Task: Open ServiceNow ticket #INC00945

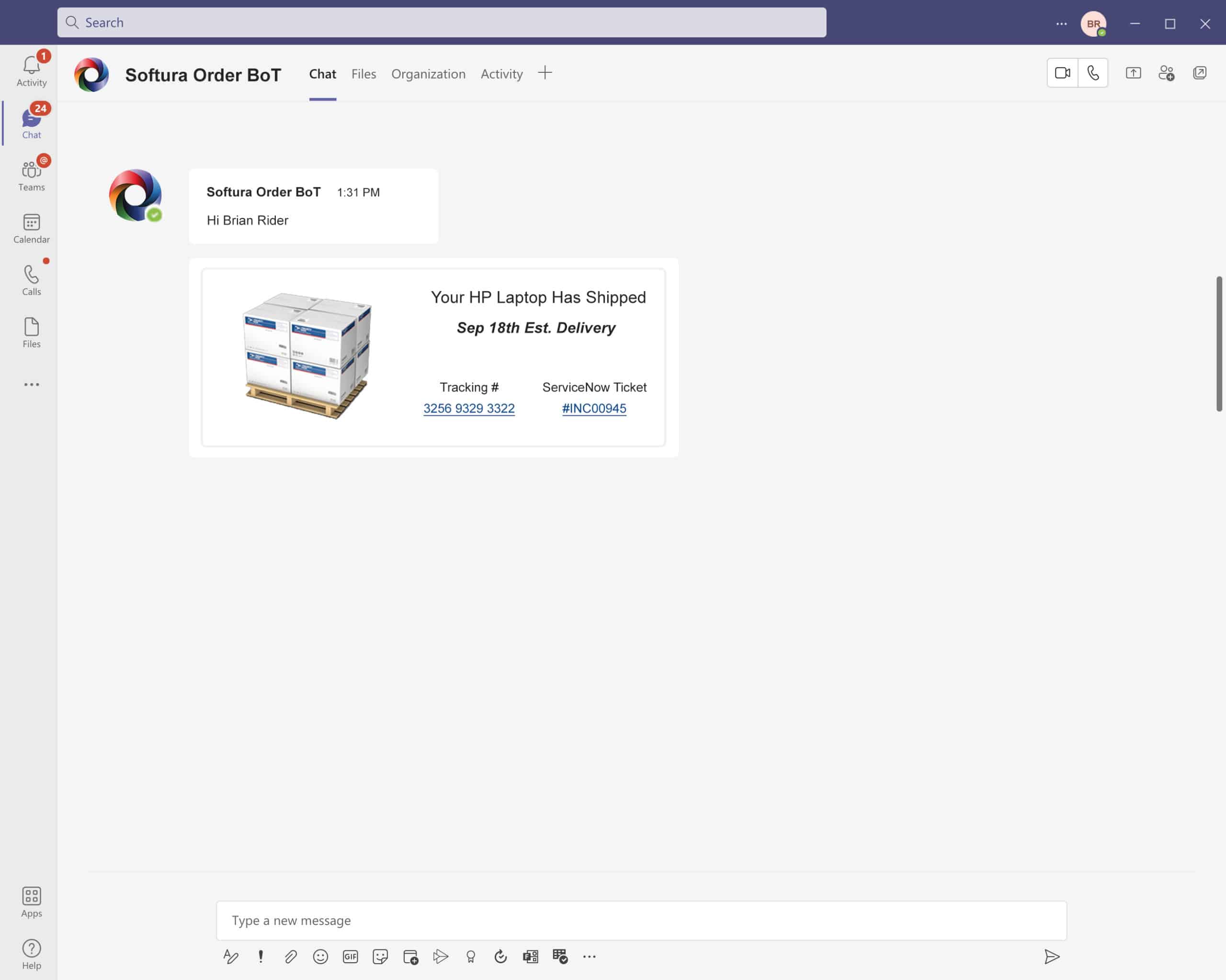Action: tap(594, 408)
